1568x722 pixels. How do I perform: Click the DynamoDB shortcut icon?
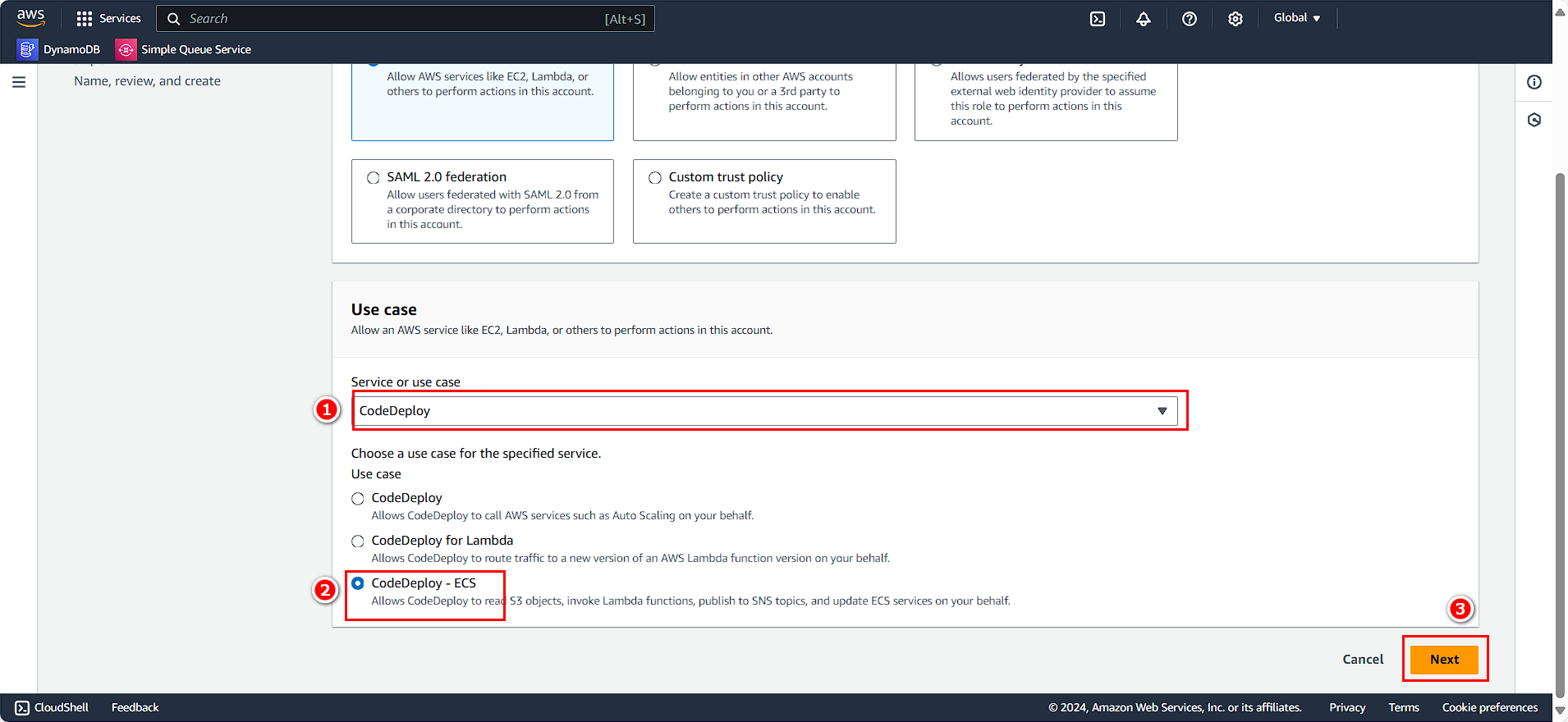[x=27, y=49]
